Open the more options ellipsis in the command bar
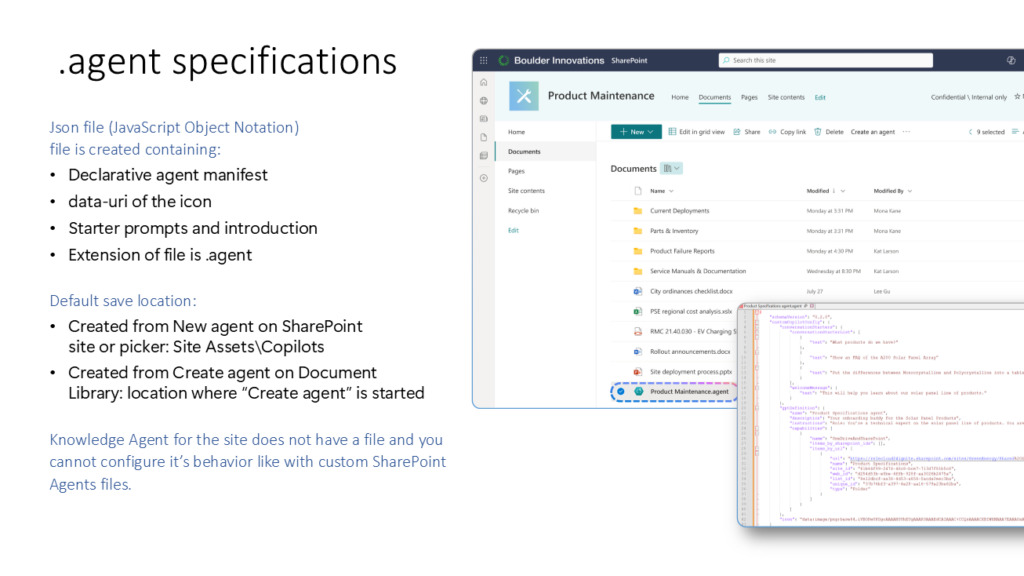The width and height of the screenshot is (1024, 576). [x=906, y=132]
